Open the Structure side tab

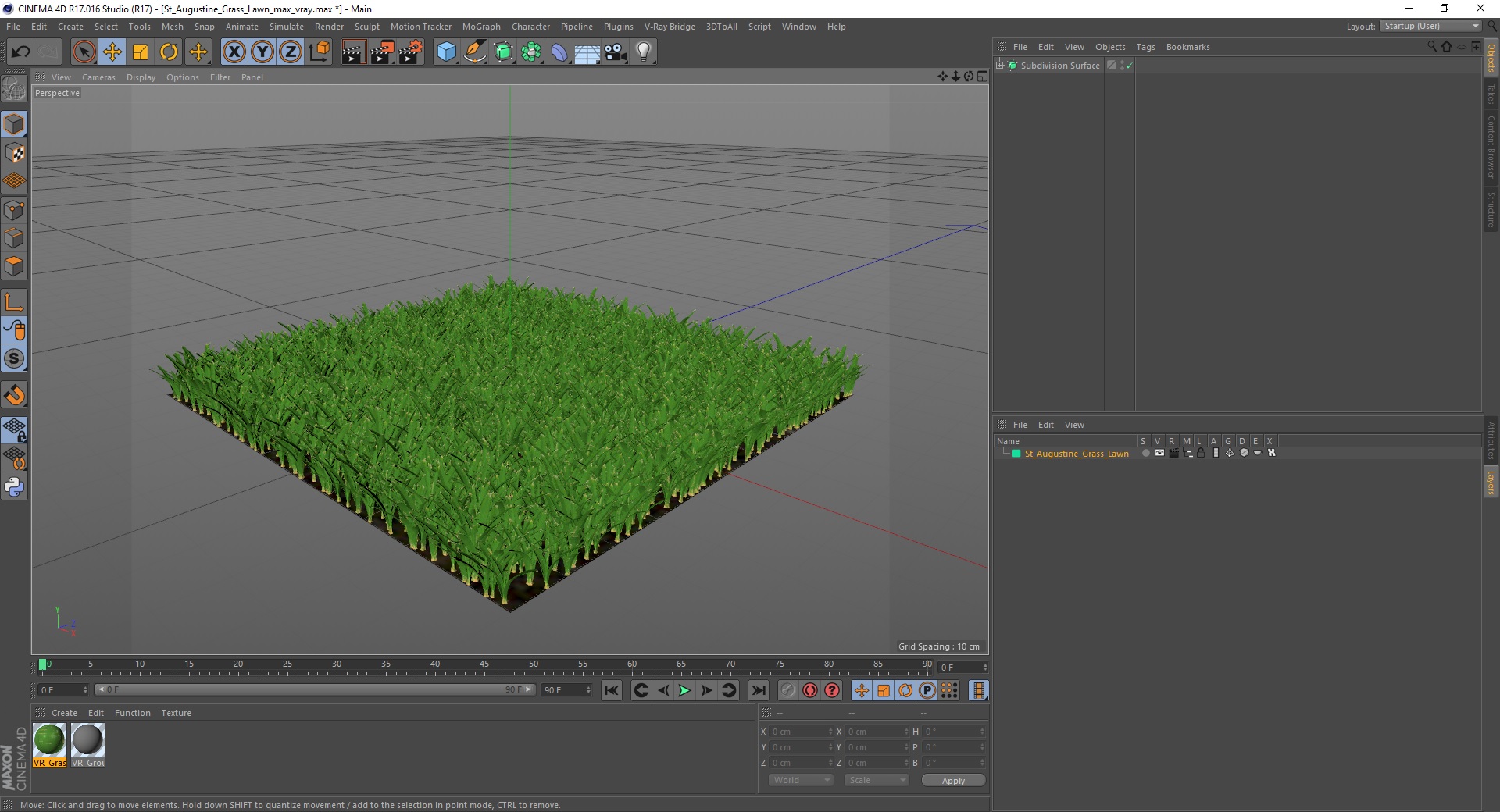click(1491, 209)
